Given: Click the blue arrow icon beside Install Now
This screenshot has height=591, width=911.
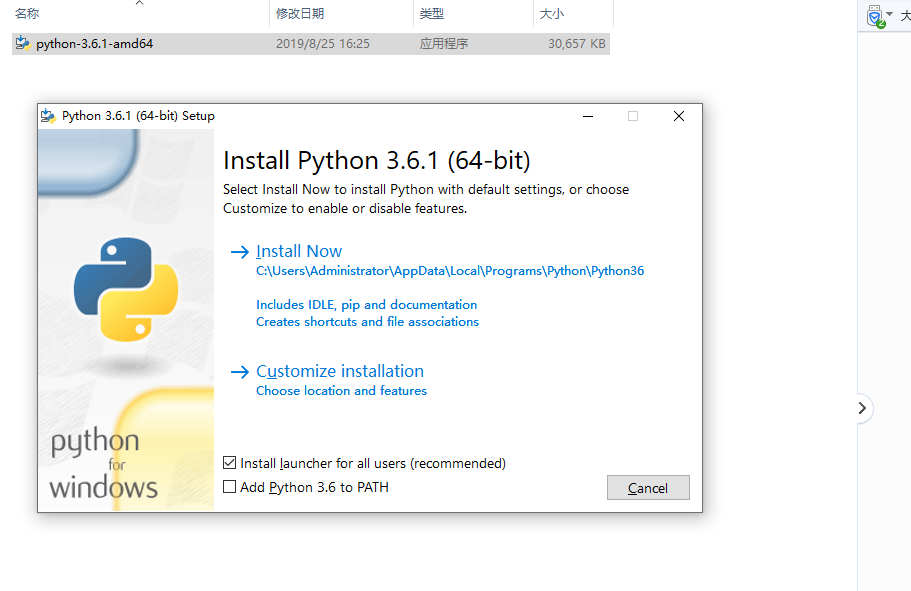Looking at the screenshot, I should pyautogui.click(x=239, y=251).
